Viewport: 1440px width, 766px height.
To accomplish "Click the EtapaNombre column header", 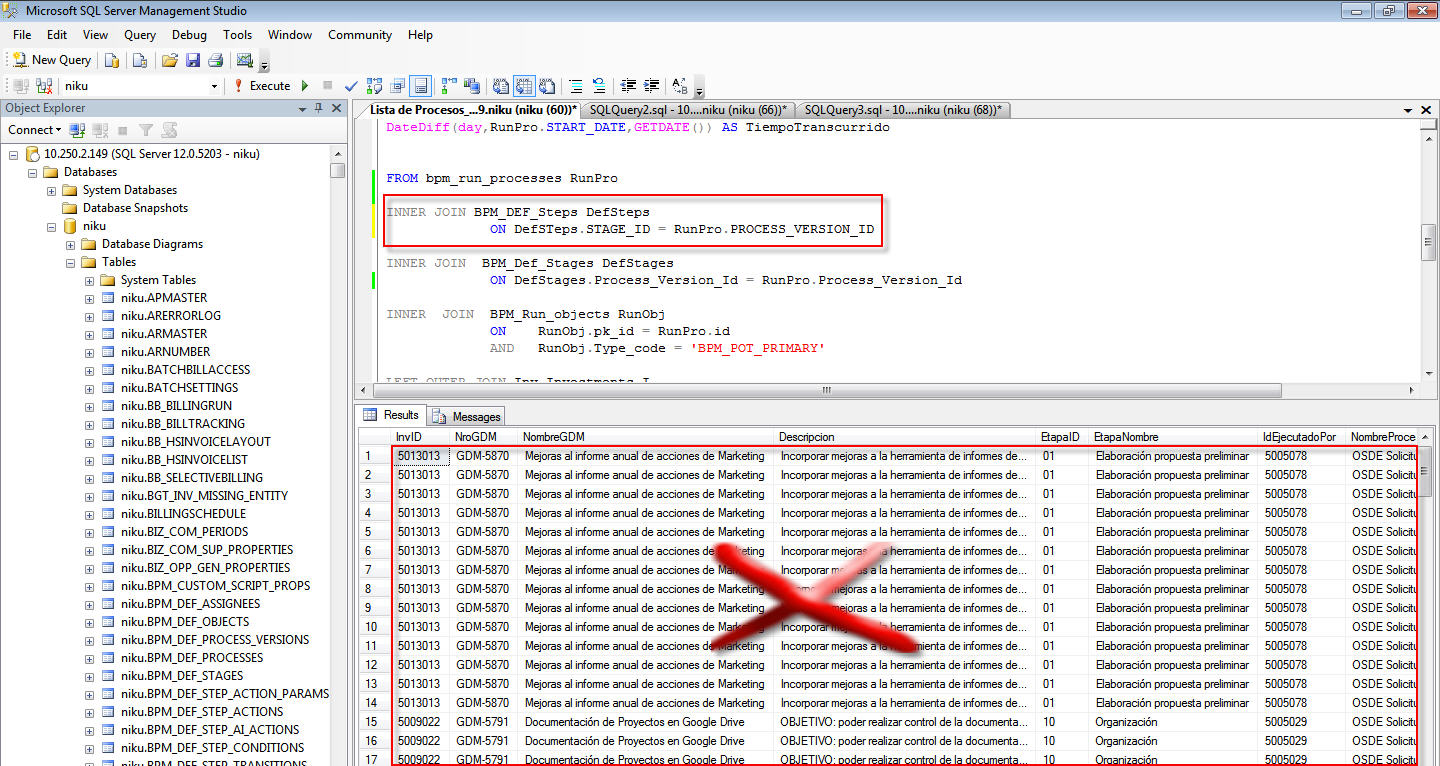I will coord(1173,437).
